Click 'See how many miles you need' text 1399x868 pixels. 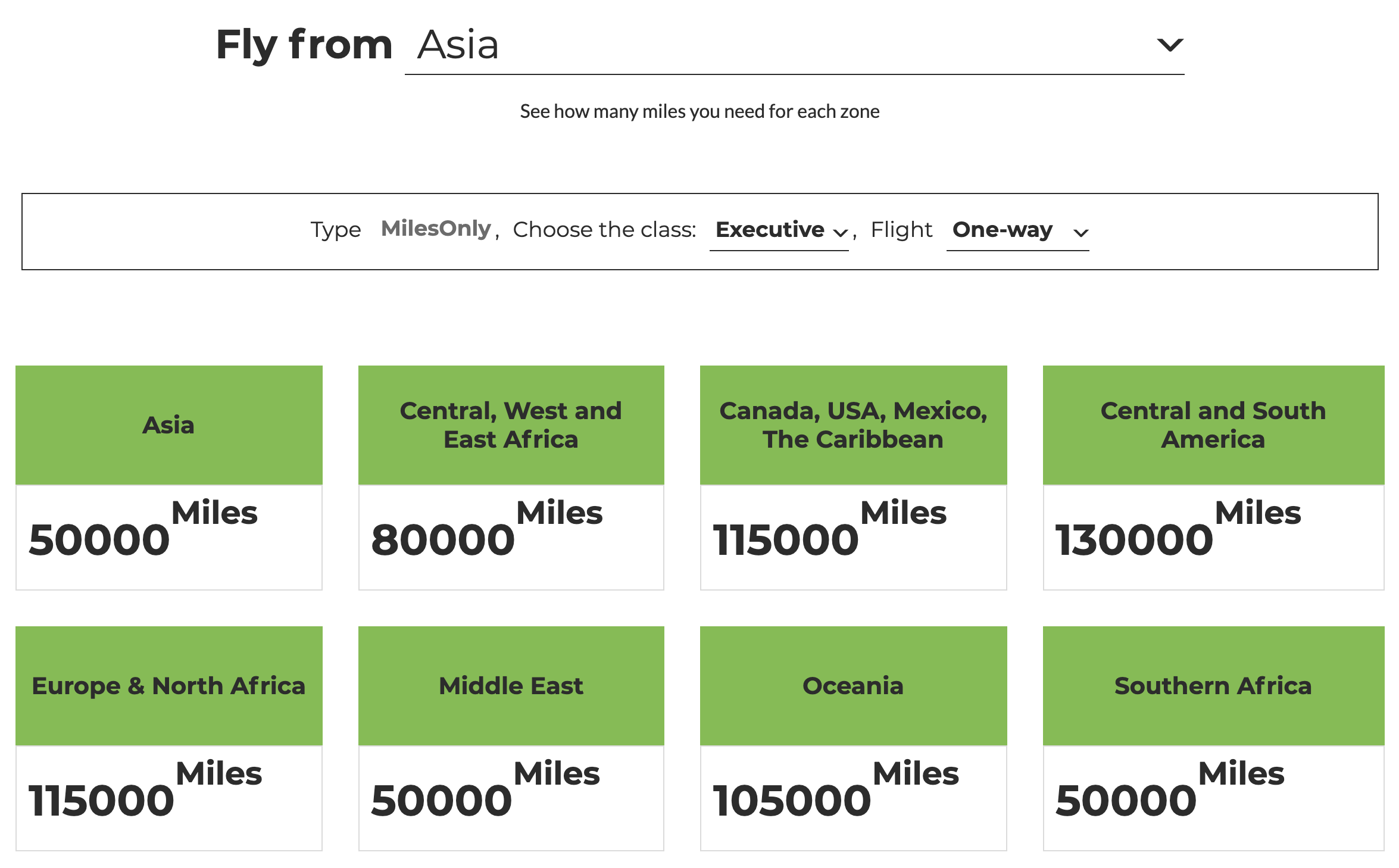point(699,111)
